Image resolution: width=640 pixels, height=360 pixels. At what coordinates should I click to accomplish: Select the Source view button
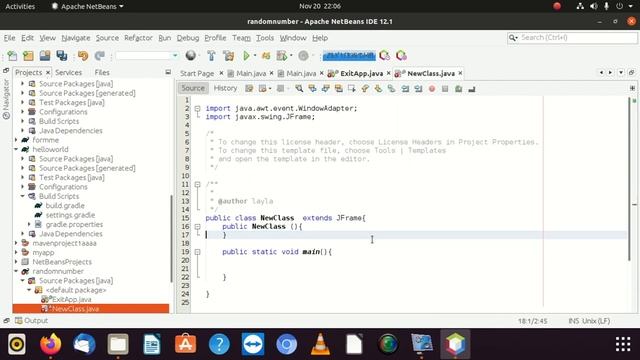193,88
